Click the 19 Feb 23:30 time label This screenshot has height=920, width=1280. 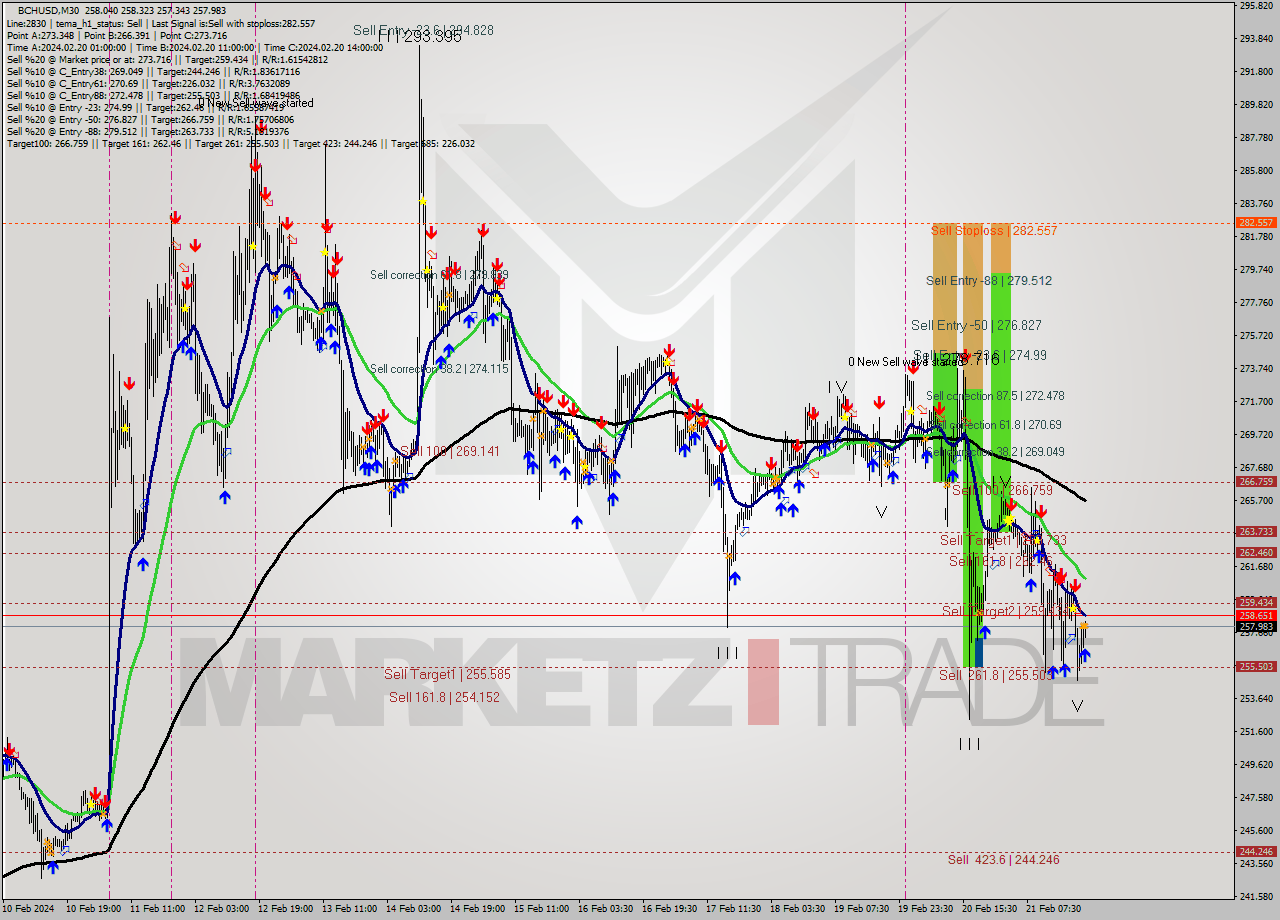[x=925, y=910]
